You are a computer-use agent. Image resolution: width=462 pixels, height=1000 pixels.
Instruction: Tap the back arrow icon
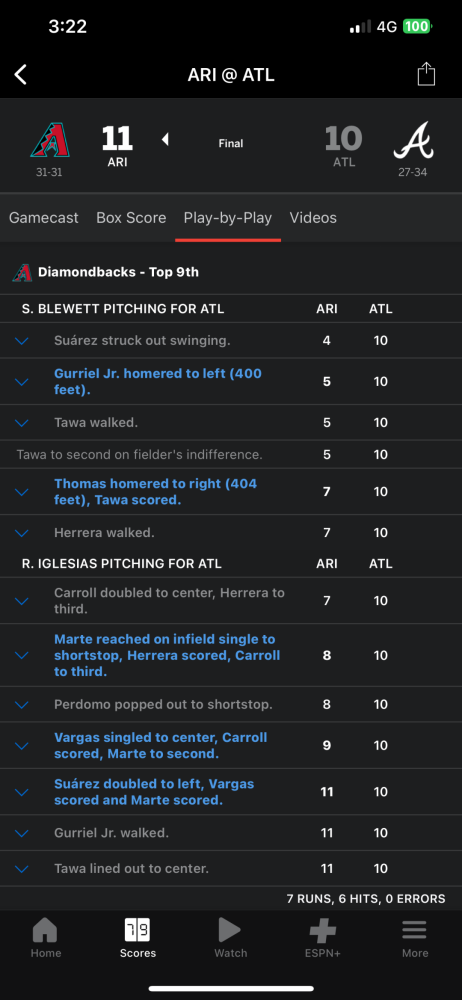(20, 75)
